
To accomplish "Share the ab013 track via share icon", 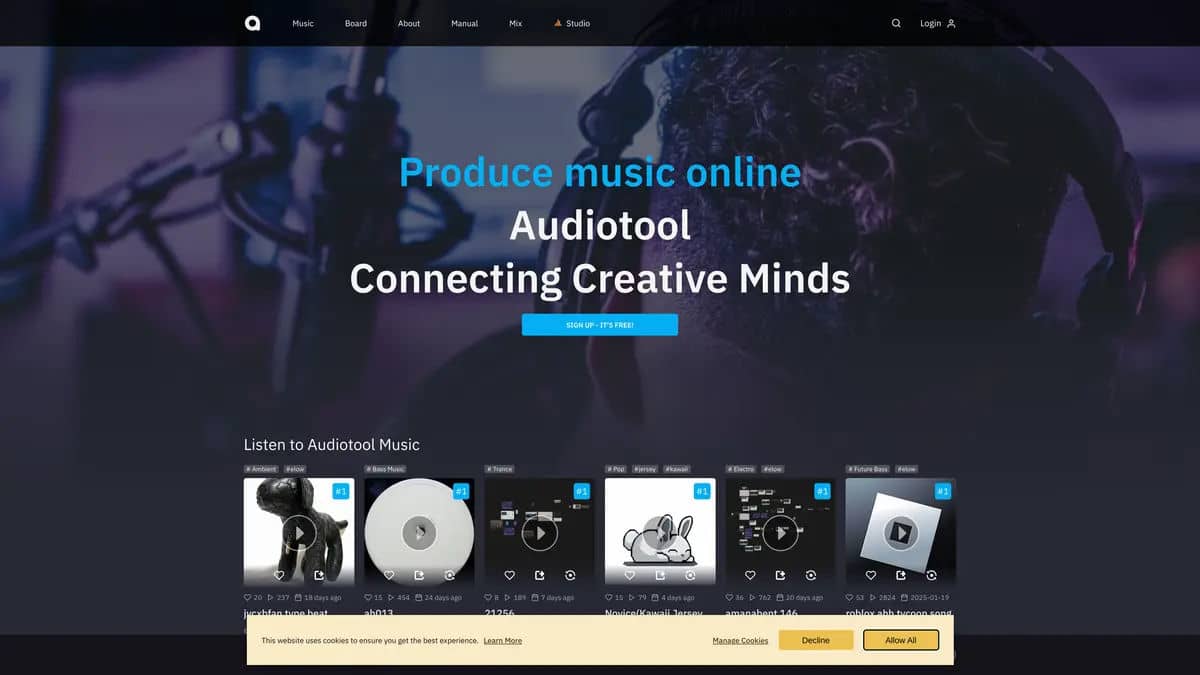I will 419,575.
